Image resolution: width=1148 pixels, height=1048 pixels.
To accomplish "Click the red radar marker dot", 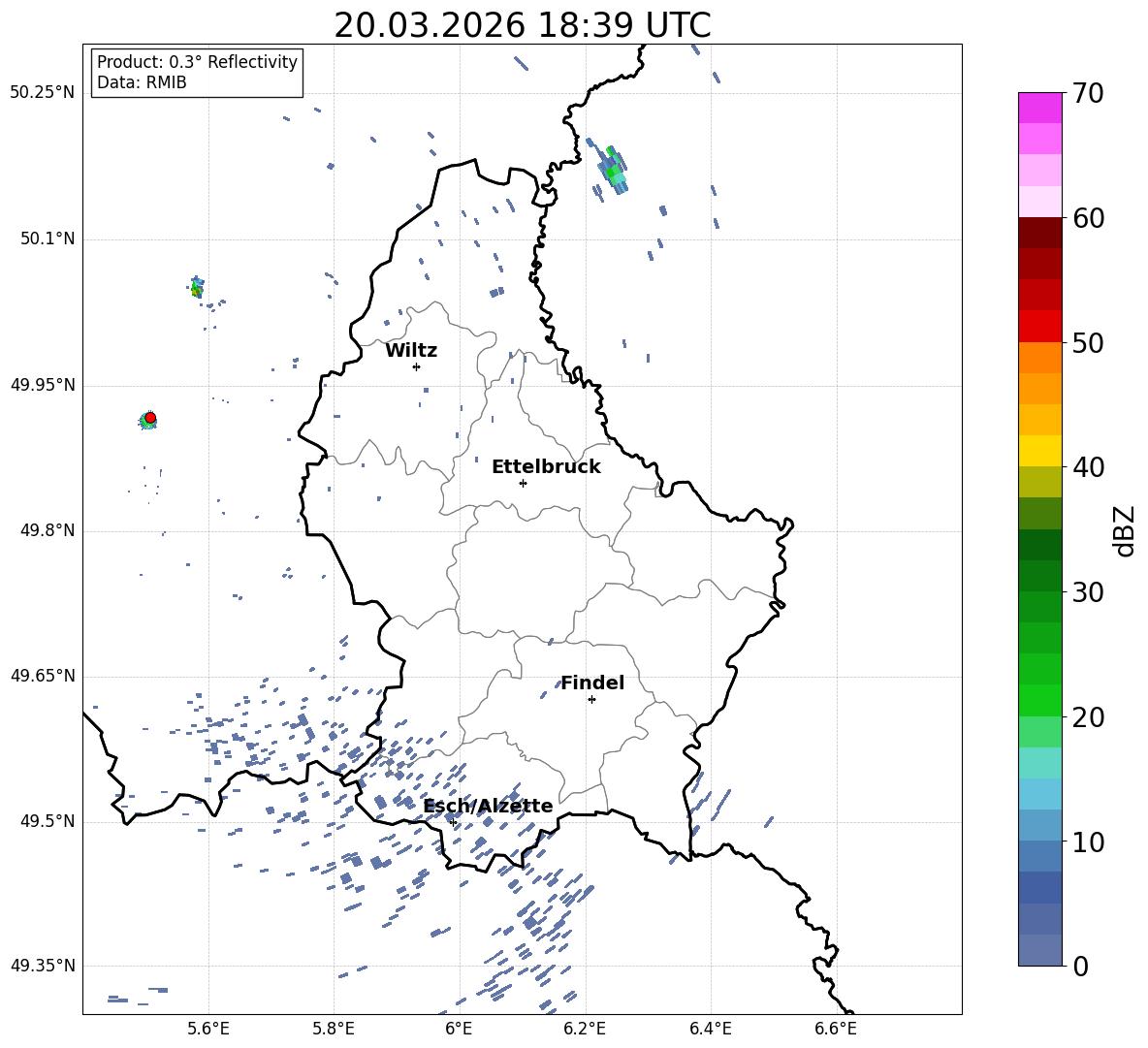I will click(x=150, y=418).
